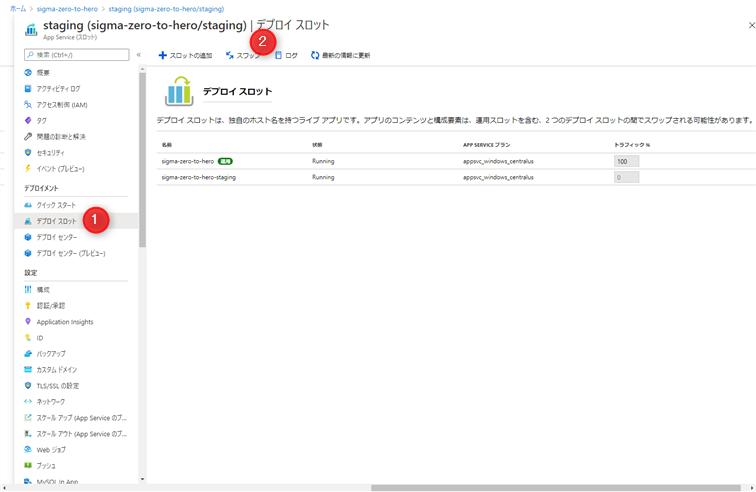
Task: Open アクセス制御 (IAM)
Action: tap(56, 105)
